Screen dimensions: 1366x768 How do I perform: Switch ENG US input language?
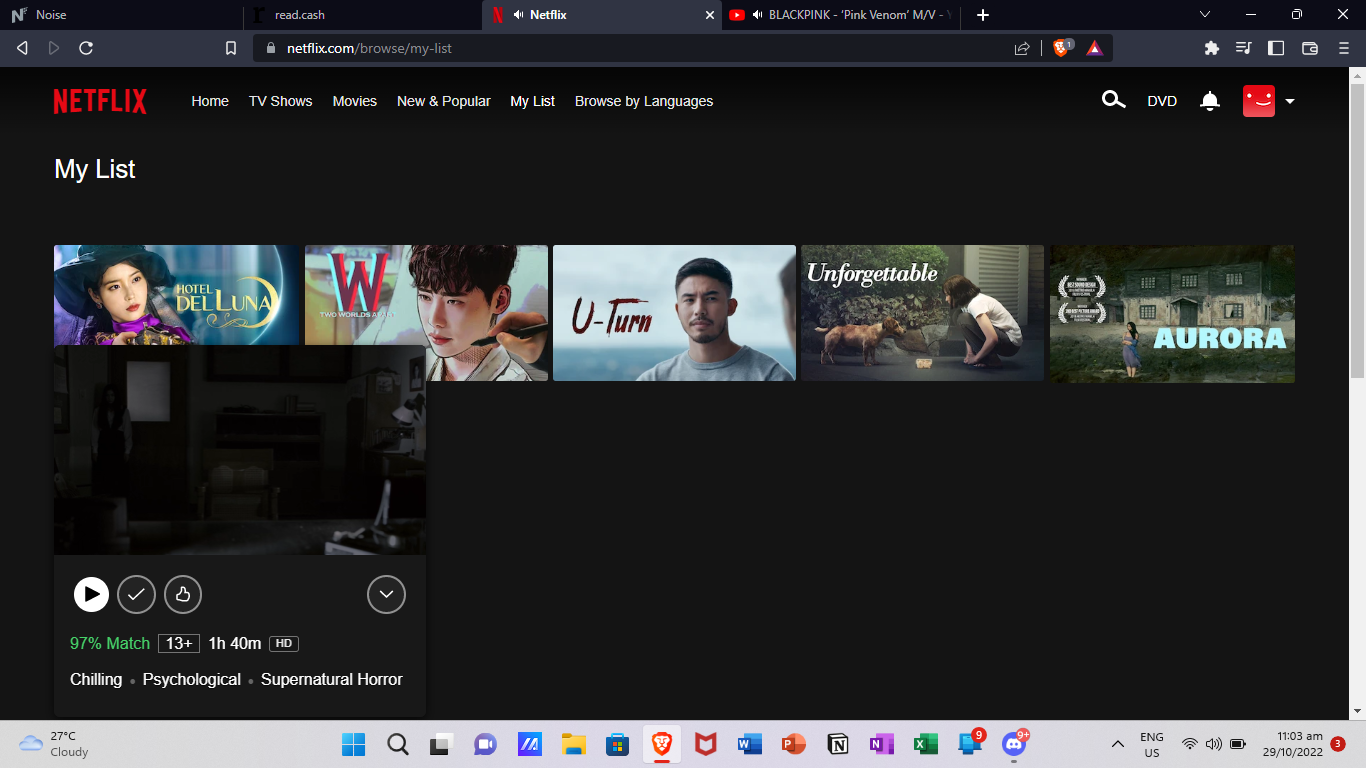1152,744
